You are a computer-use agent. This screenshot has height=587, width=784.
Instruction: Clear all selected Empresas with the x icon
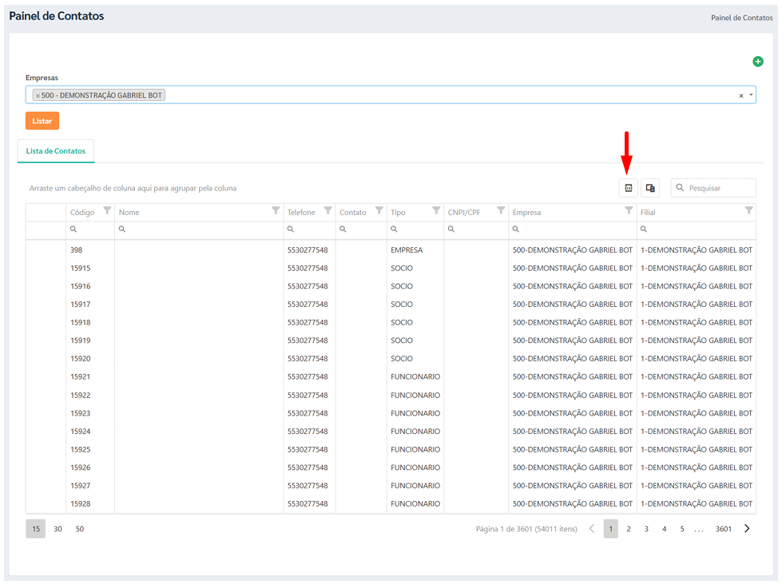click(x=741, y=96)
